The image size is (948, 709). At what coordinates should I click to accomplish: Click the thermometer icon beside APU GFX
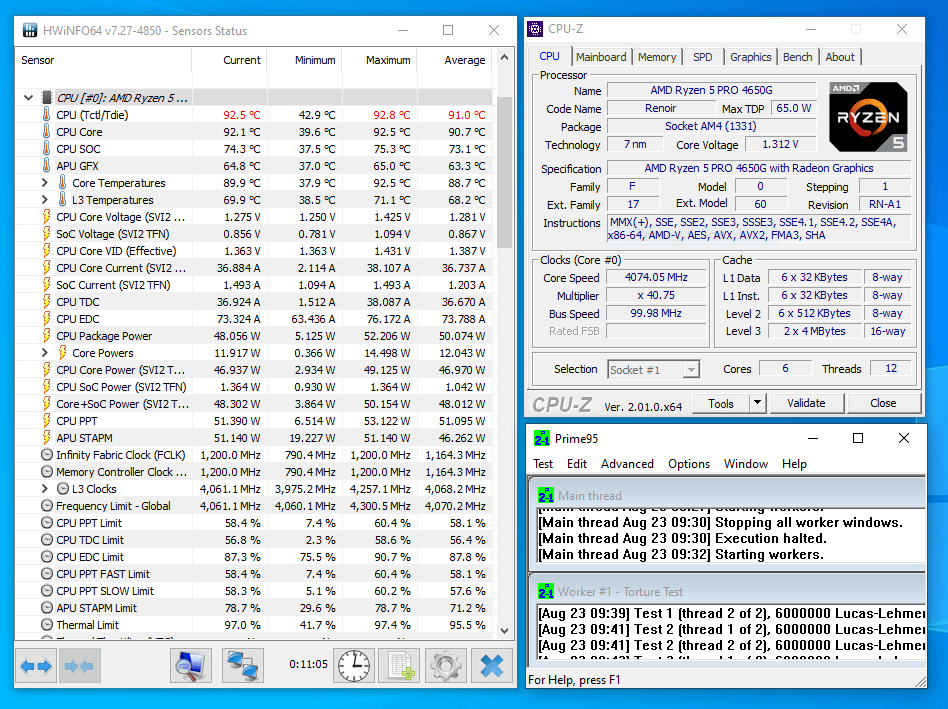click(47, 166)
